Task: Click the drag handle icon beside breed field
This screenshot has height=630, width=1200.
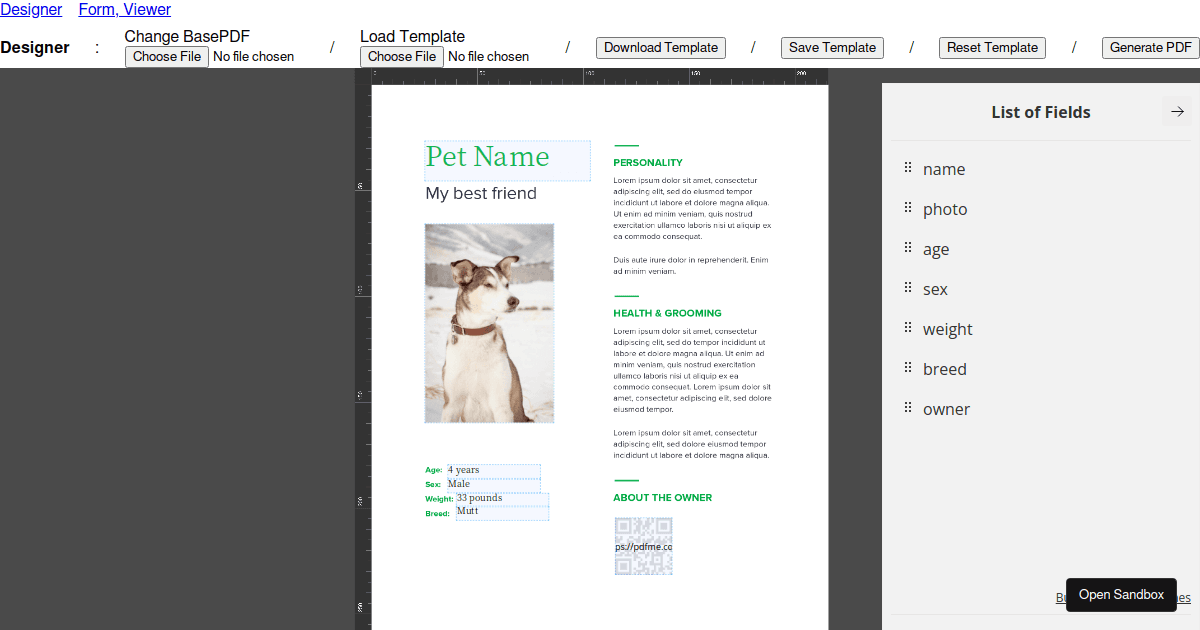Action: click(x=907, y=369)
